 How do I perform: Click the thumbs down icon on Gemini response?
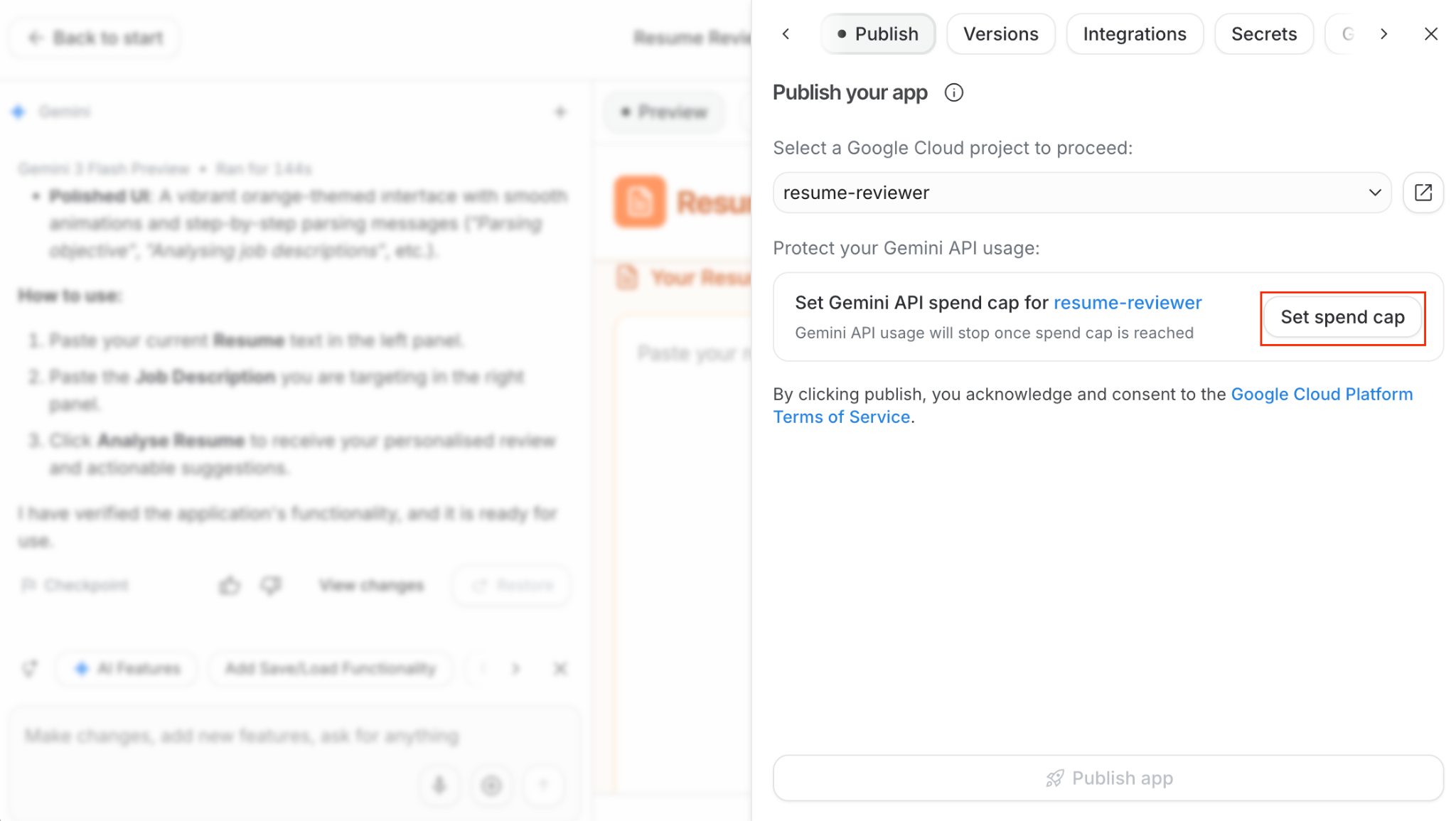coord(271,585)
